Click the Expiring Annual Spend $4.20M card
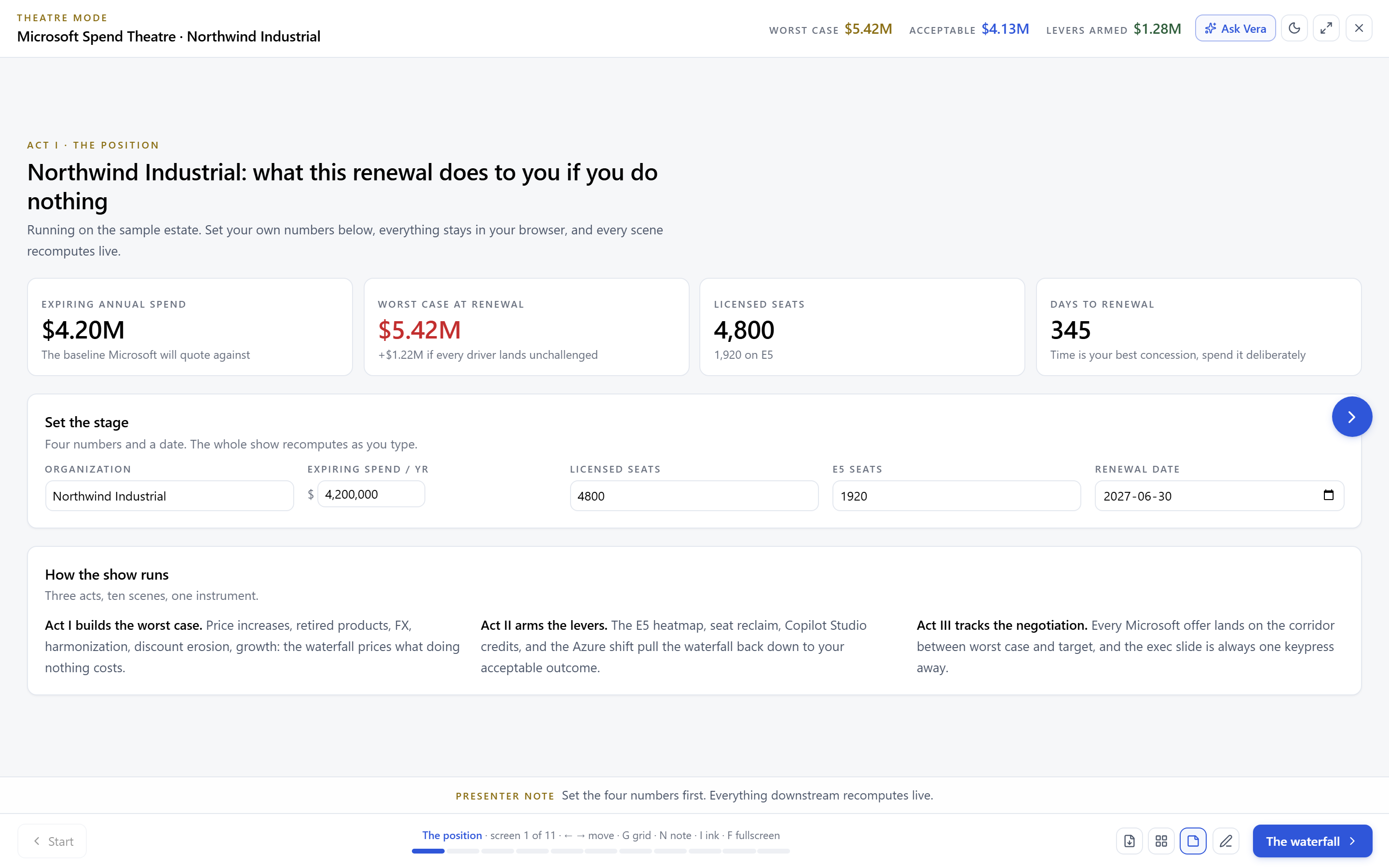The image size is (1389, 868). 190,327
